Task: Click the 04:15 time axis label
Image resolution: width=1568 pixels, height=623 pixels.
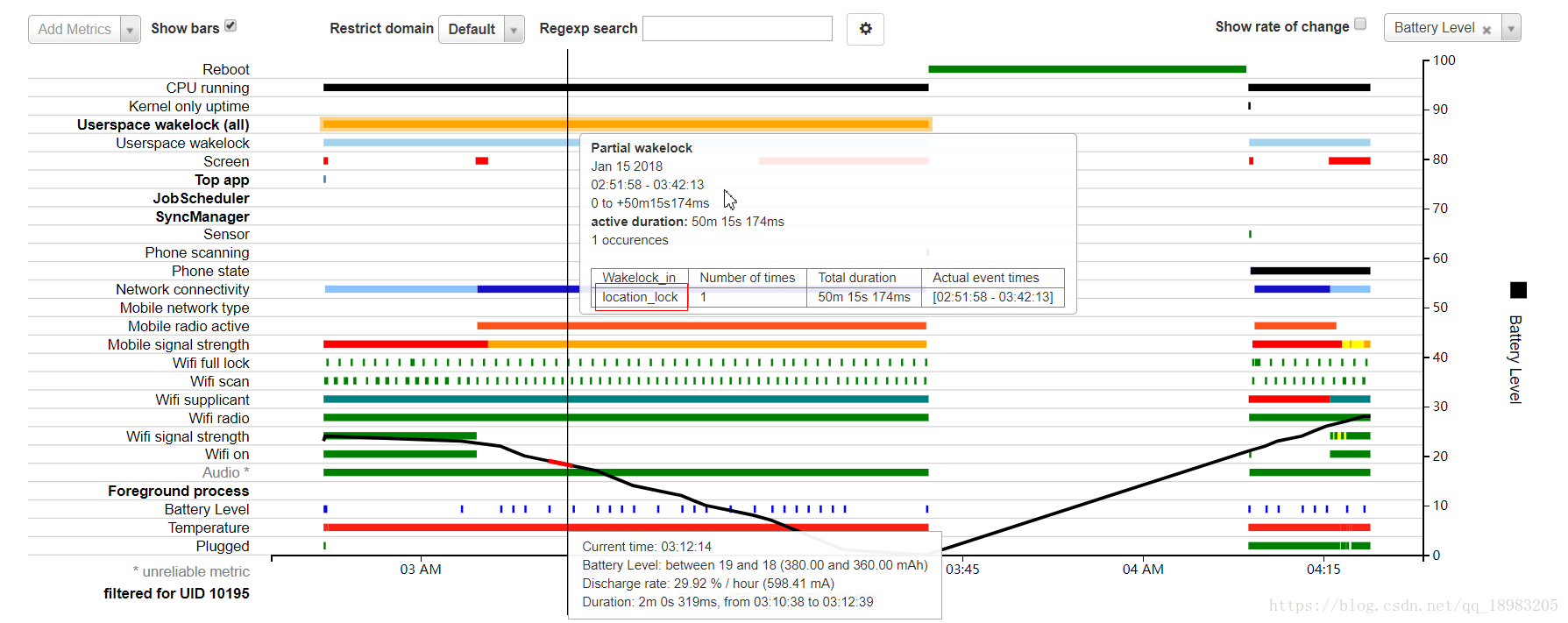Action: (x=1323, y=570)
